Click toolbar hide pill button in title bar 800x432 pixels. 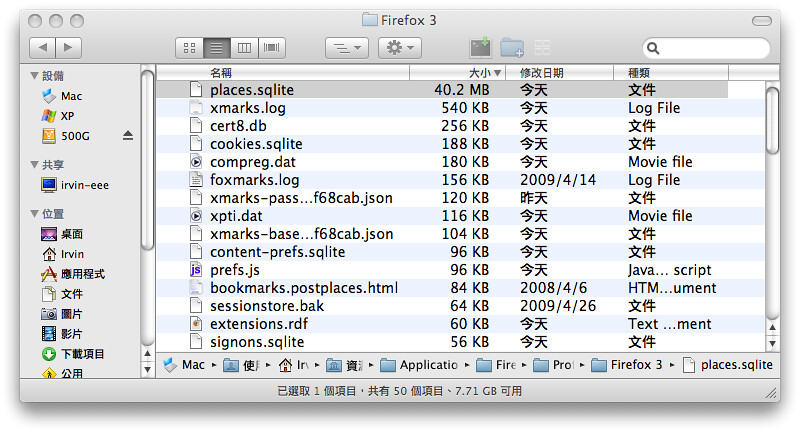(x=762, y=21)
